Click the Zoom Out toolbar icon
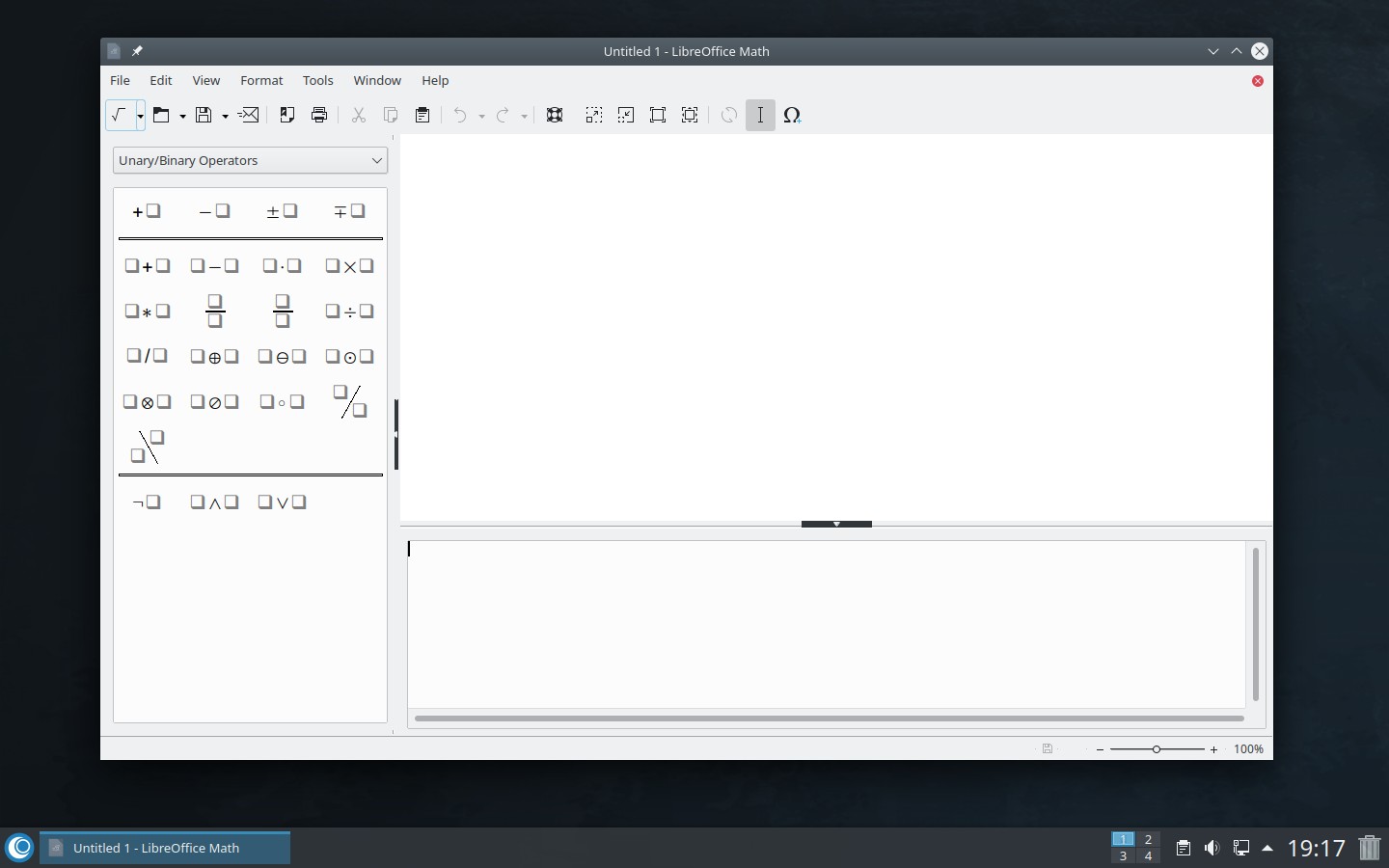The image size is (1389, 868). pyautogui.click(x=626, y=115)
